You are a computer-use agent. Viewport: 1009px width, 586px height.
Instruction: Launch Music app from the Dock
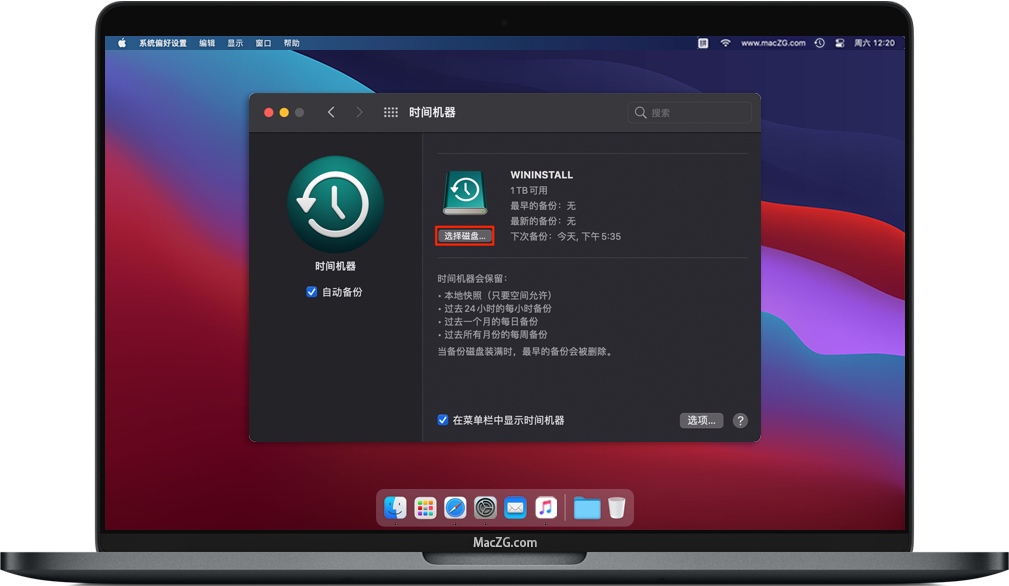point(545,508)
